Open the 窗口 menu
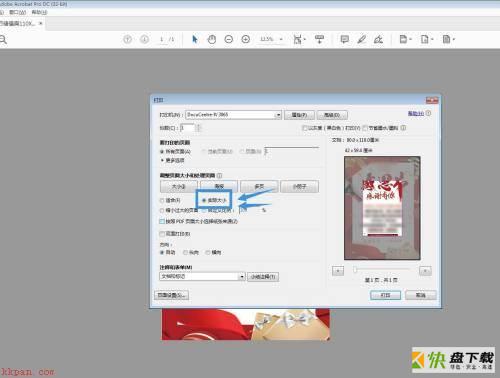 [x=17, y=12]
